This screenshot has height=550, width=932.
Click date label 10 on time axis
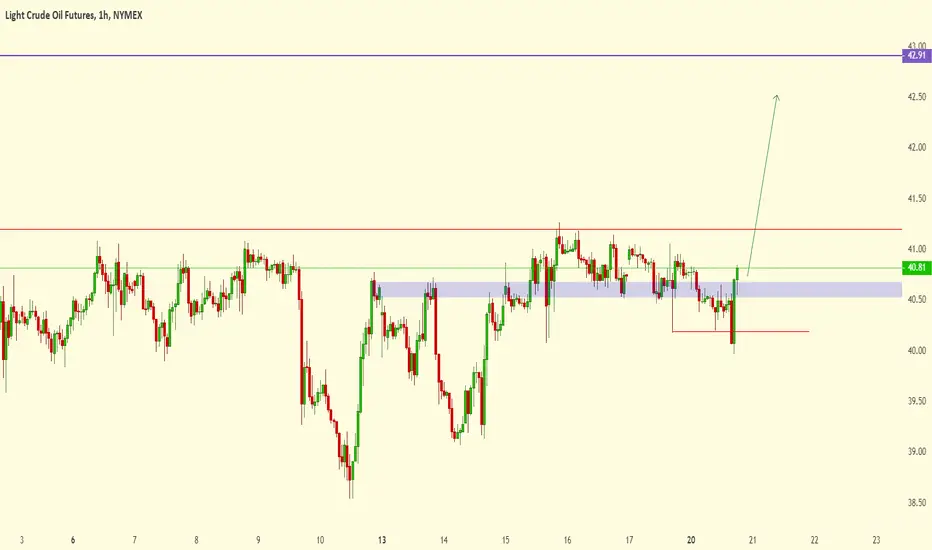pyautogui.click(x=320, y=540)
